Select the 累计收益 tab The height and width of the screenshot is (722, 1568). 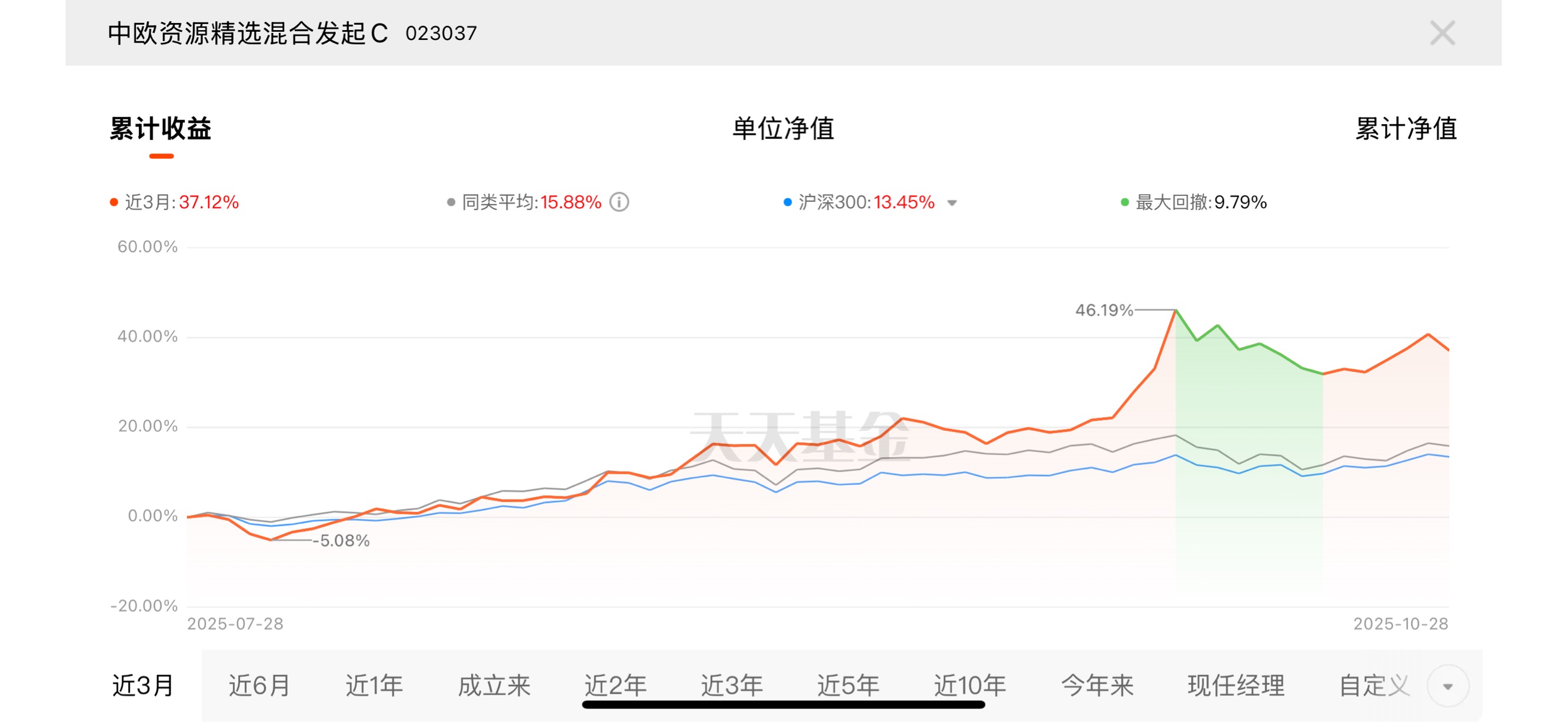[x=161, y=128]
